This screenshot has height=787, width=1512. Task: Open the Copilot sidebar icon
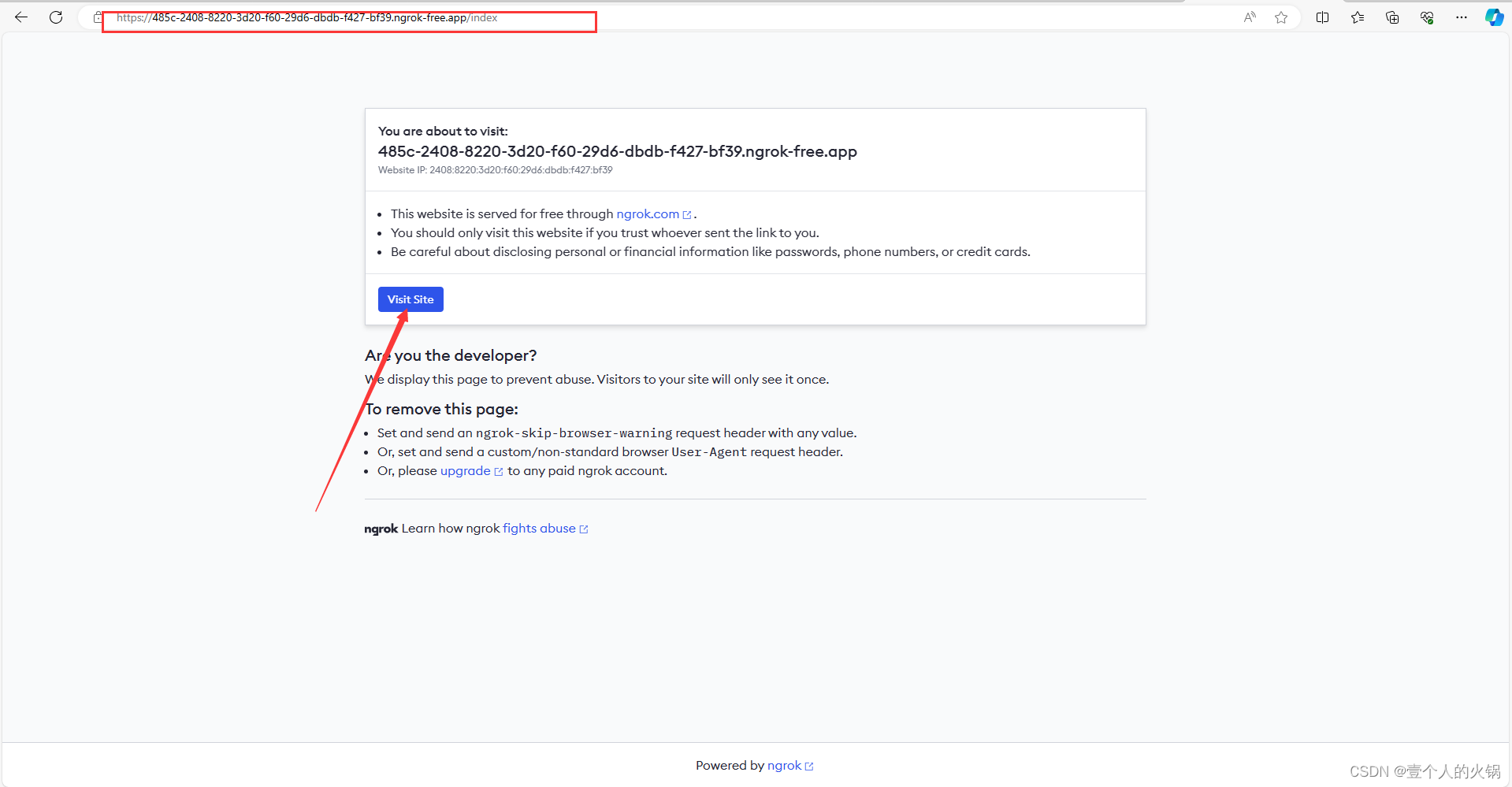pyautogui.click(x=1494, y=17)
